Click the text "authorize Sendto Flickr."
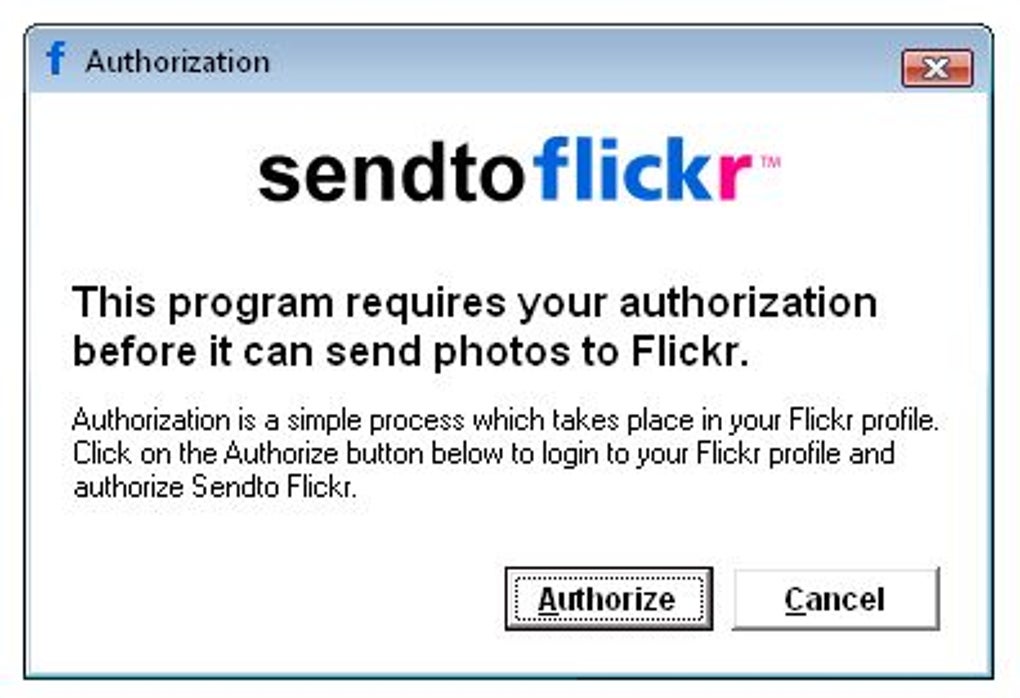1020x698 pixels. [214, 488]
